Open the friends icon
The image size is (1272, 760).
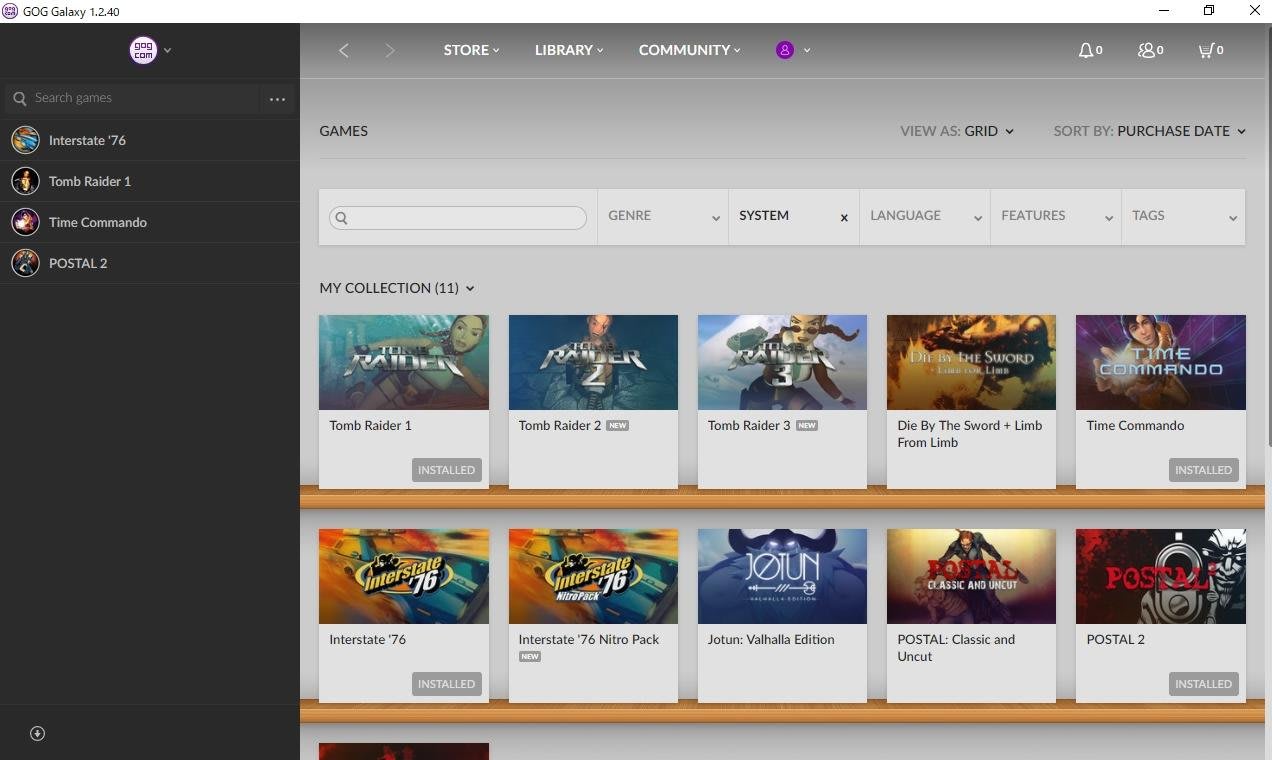[x=1146, y=50]
